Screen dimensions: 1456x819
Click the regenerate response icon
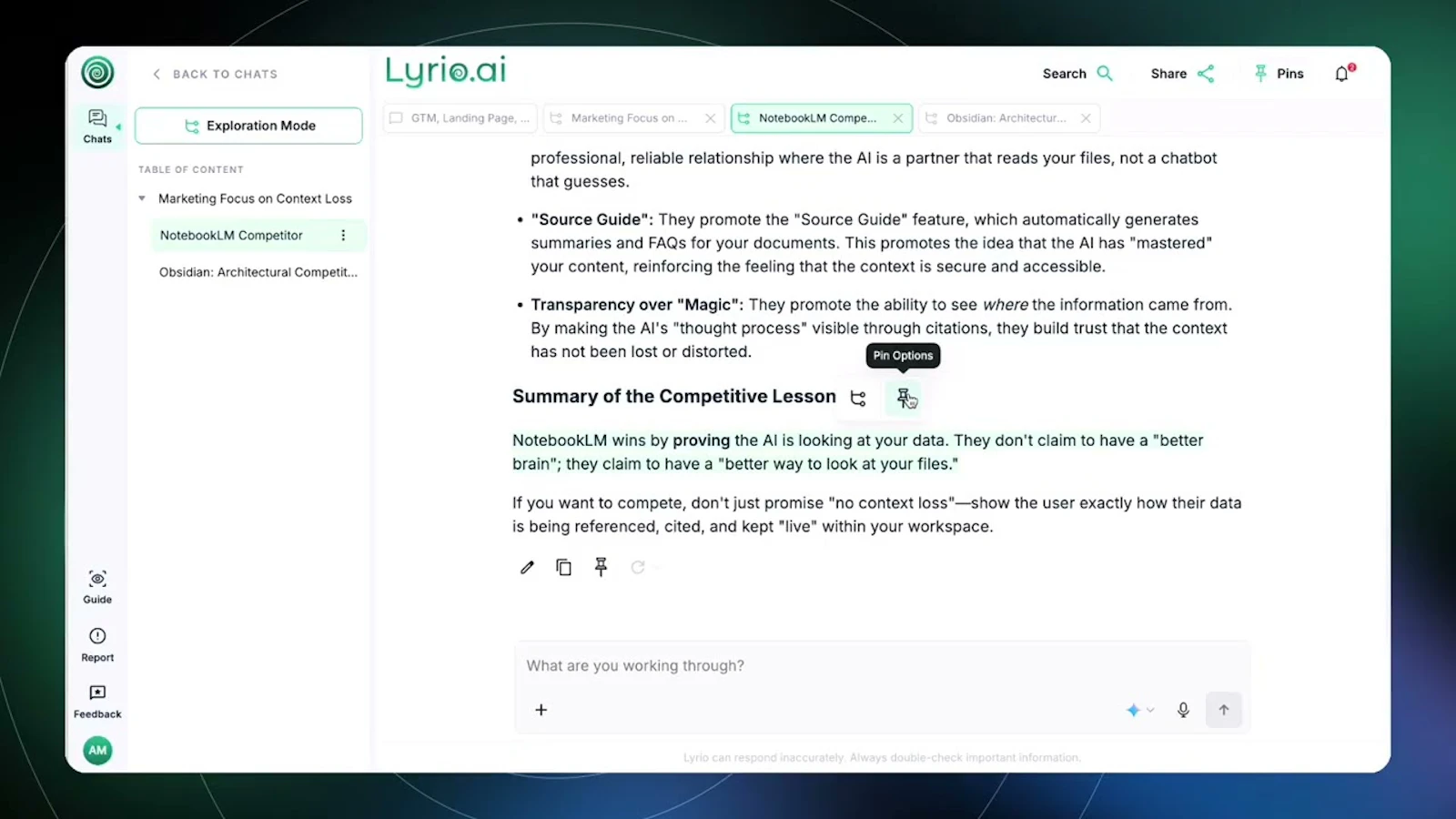pos(638,568)
